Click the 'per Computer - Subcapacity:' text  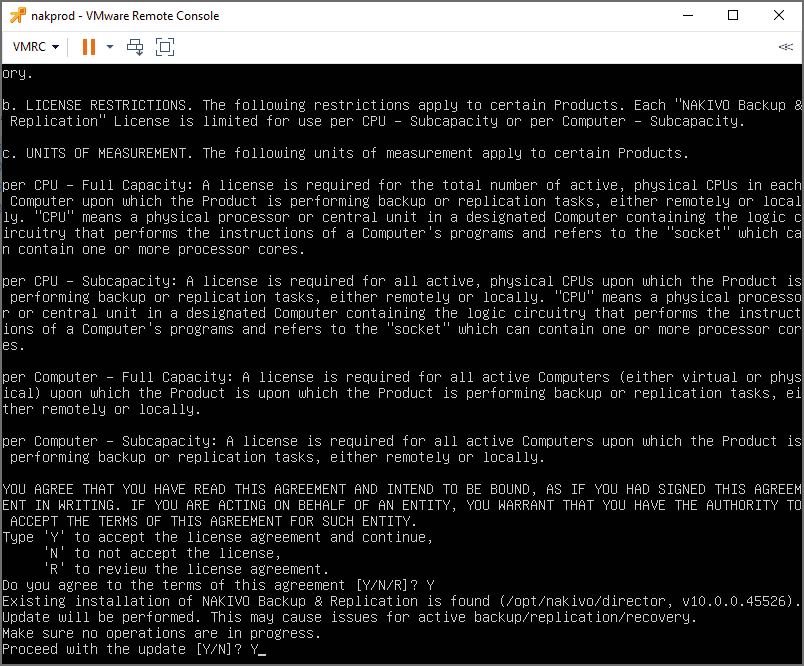(110, 441)
